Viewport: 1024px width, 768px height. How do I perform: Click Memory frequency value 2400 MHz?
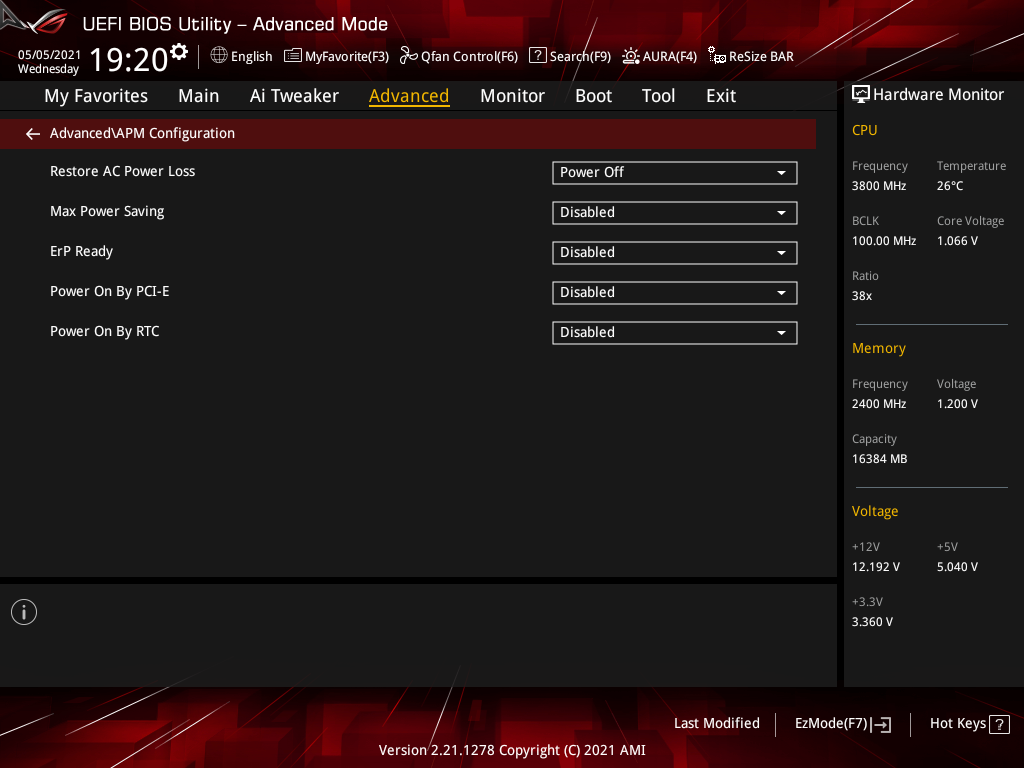click(879, 404)
